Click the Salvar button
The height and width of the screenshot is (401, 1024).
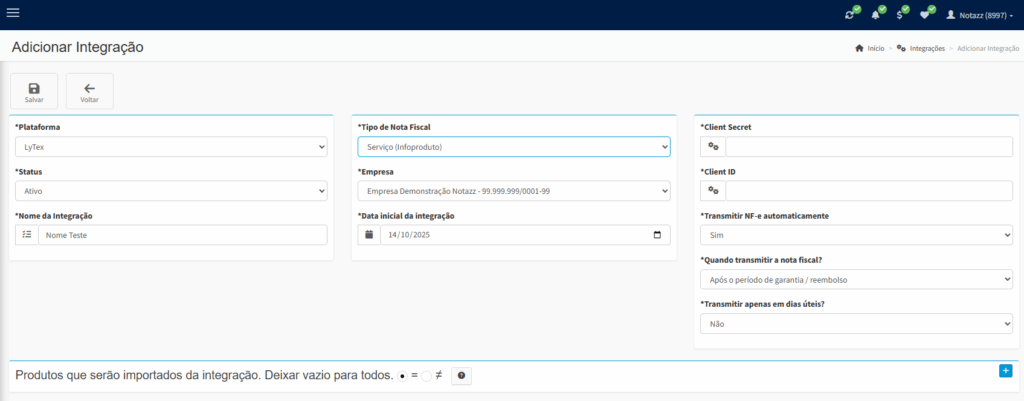click(34, 91)
